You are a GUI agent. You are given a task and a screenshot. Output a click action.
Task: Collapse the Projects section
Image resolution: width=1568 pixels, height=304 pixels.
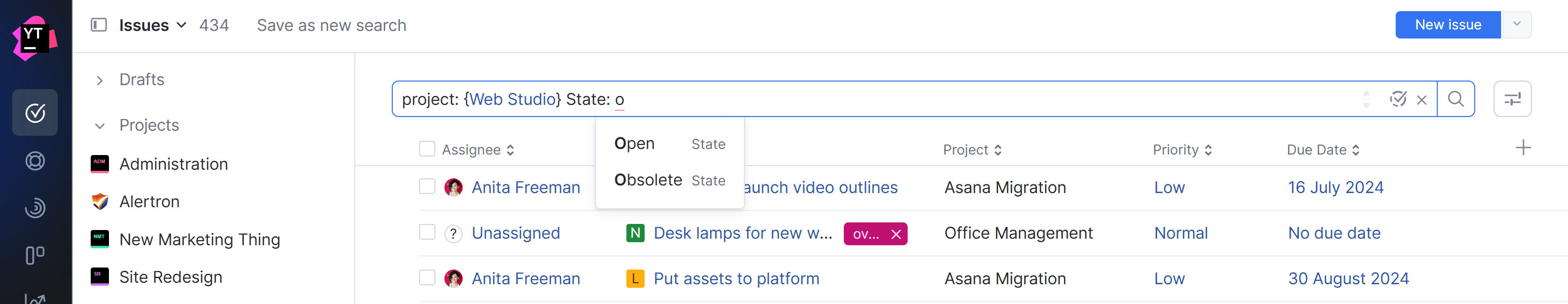[100, 126]
